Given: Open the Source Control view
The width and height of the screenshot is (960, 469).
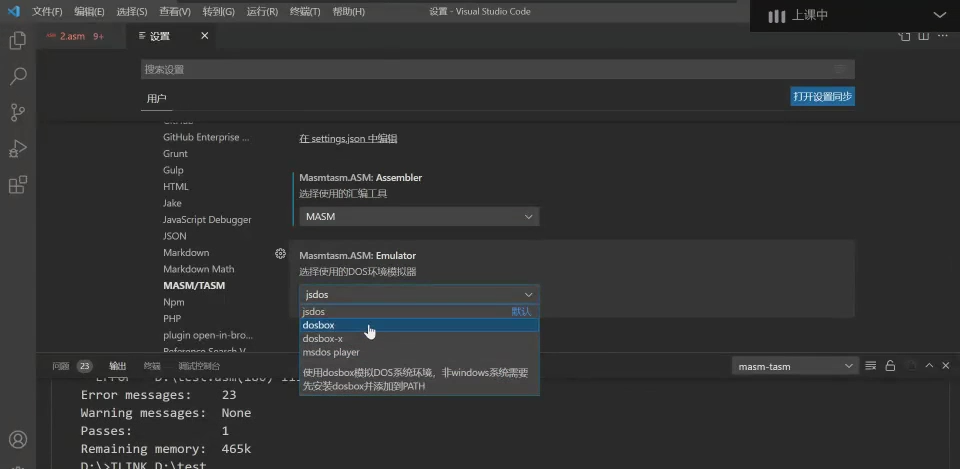Looking at the screenshot, I should (17, 112).
